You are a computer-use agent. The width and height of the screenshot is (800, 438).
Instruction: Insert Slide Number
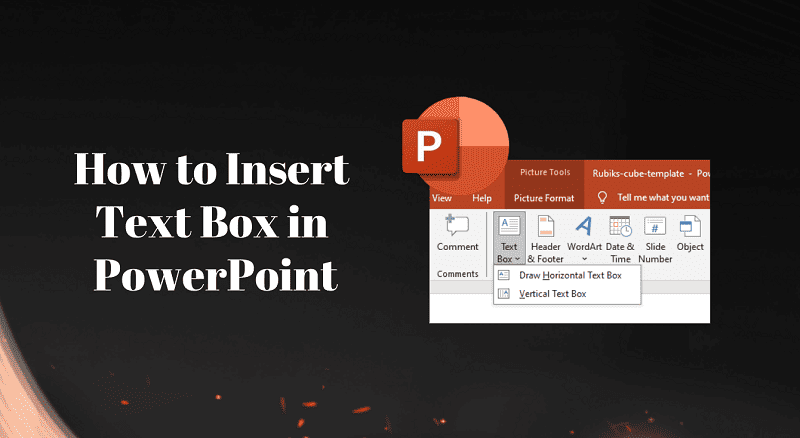655,239
